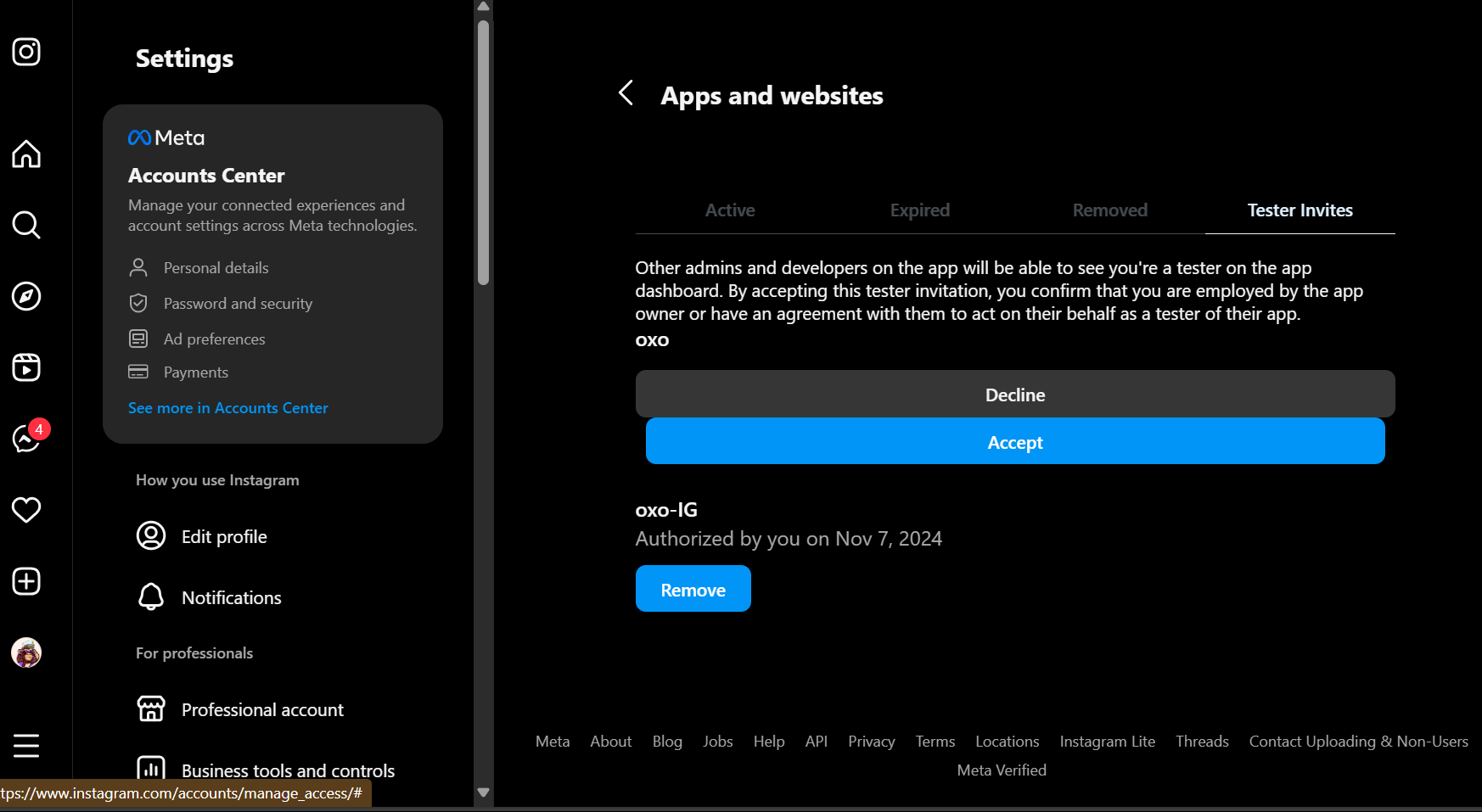Screen dimensions: 1482x812
Task: Click Accounts Center heading
Action: tap(206, 176)
